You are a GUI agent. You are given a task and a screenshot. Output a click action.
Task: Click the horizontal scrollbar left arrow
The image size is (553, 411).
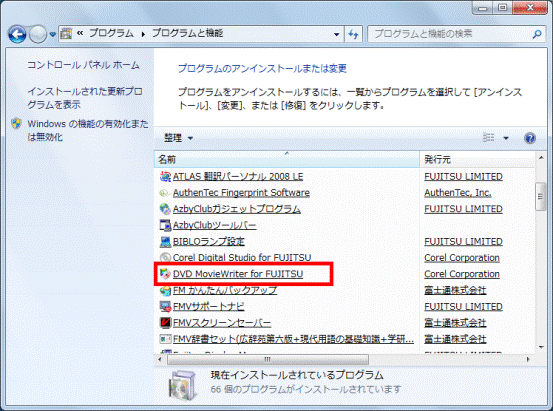160,359
